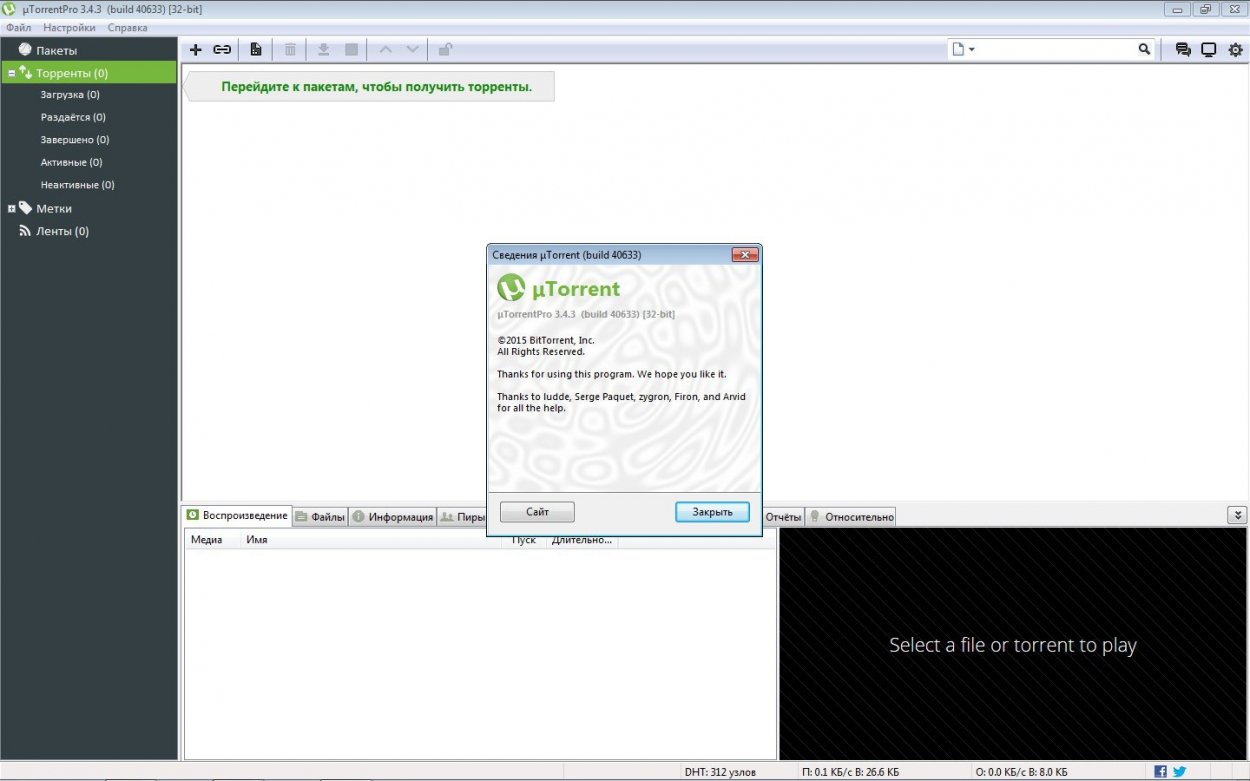The height and width of the screenshot is (781, 1250).
Task: Expand the Метки tree node
Action: point(11,208)
